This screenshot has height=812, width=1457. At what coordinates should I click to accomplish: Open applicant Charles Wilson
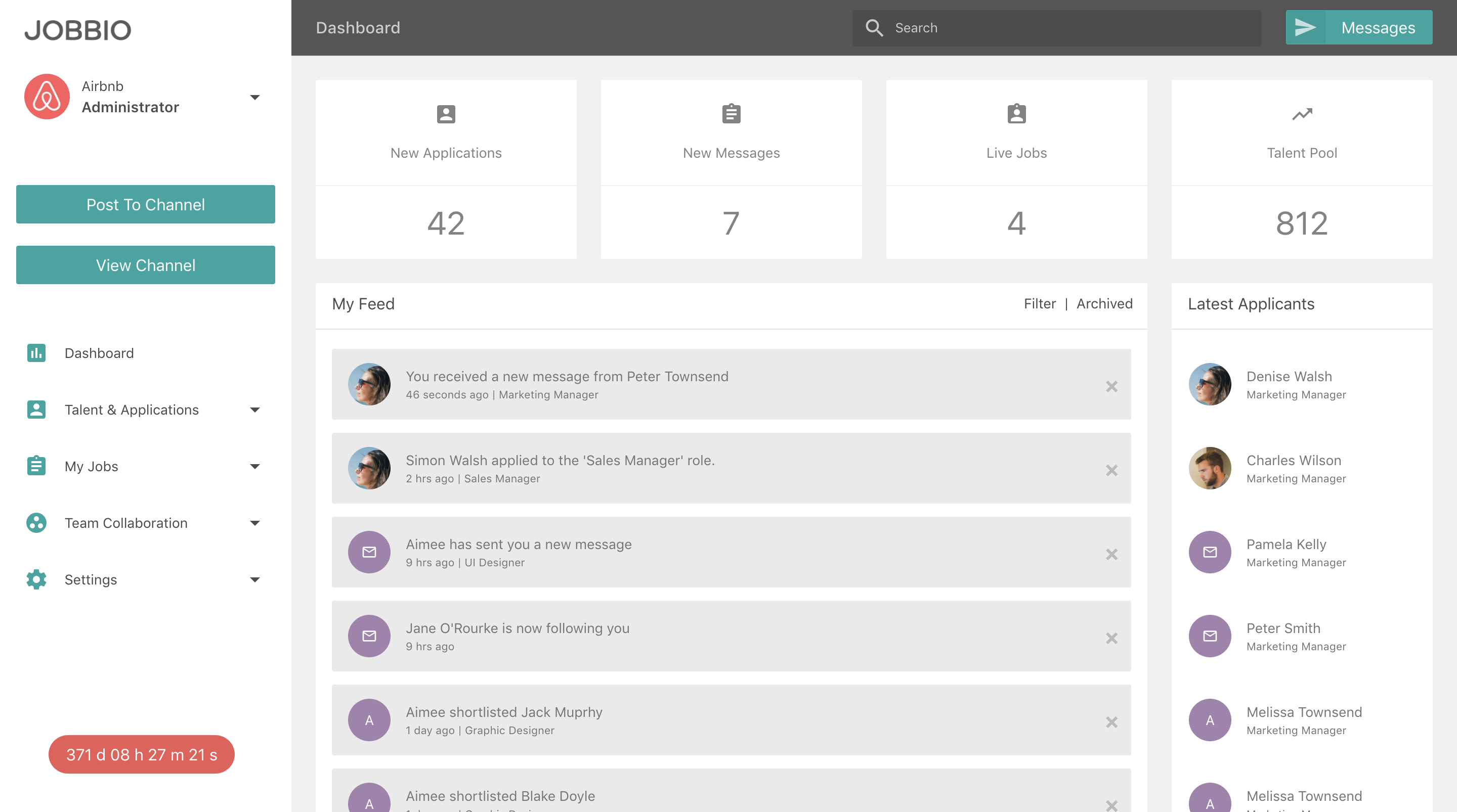[1294, 460]
